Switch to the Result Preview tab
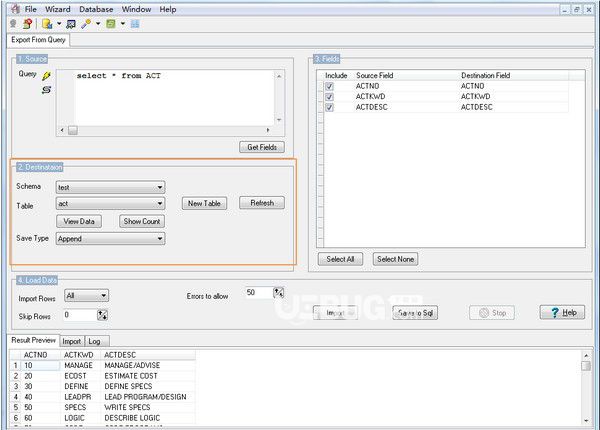 click(33, 340)
